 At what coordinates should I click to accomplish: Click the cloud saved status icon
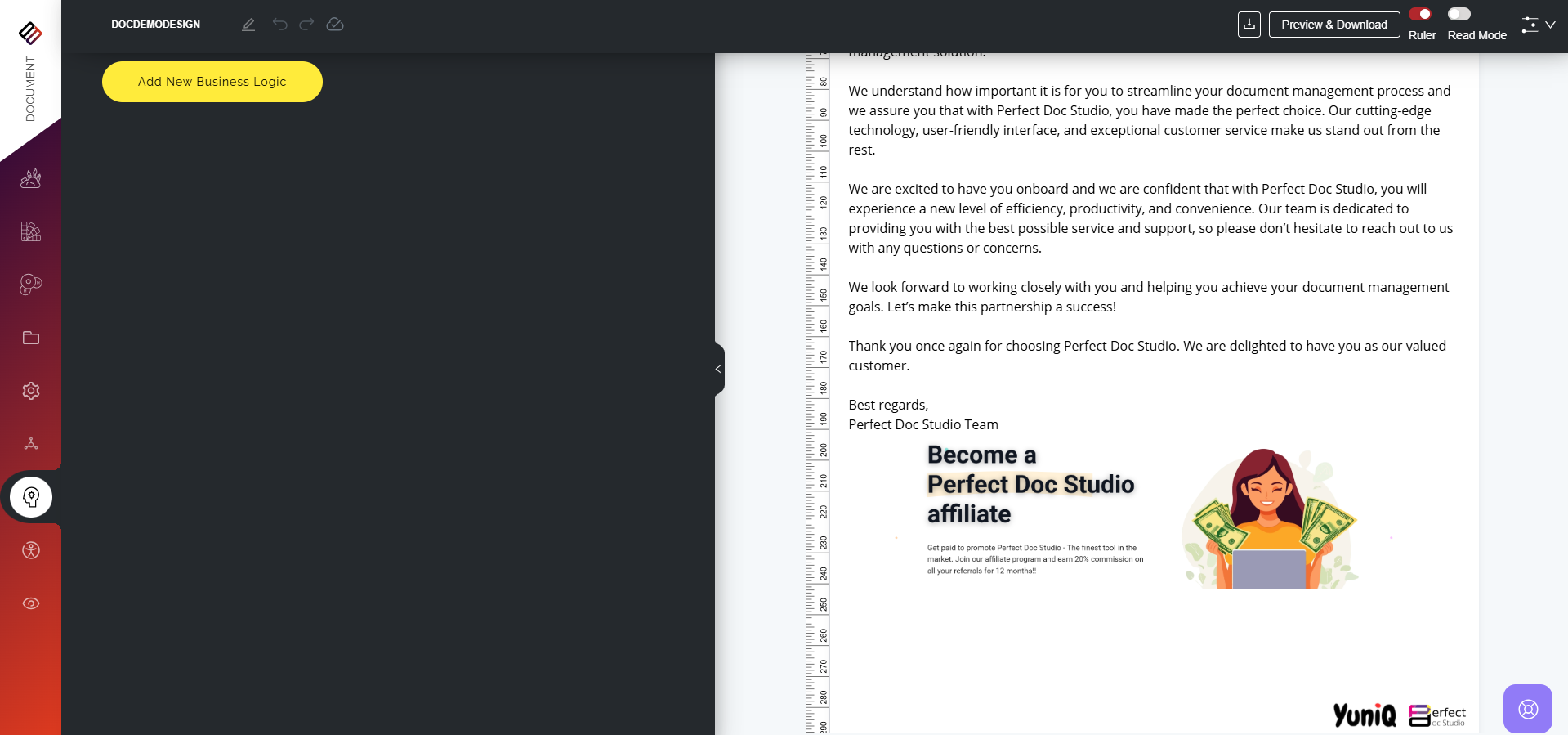(x=335, y=25)
